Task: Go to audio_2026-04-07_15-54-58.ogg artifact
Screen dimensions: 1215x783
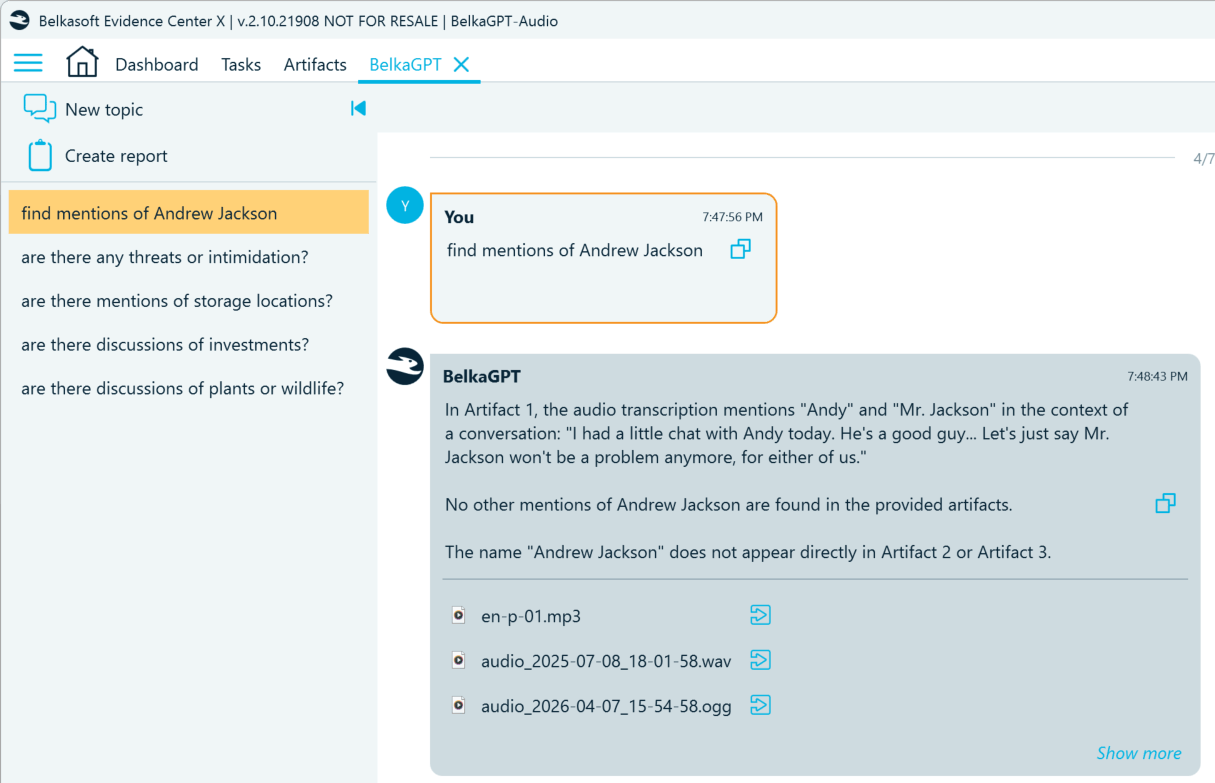Action: pyautogui.click(x=760, y=705)
